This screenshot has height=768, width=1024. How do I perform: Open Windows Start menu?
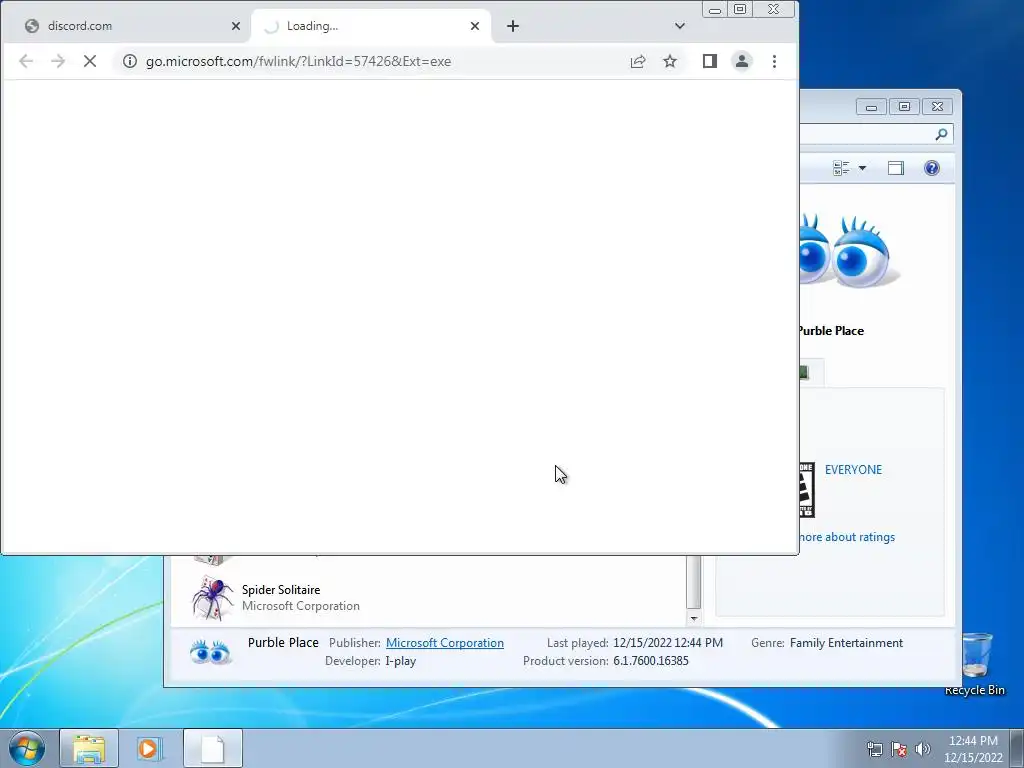pos(27,748)
